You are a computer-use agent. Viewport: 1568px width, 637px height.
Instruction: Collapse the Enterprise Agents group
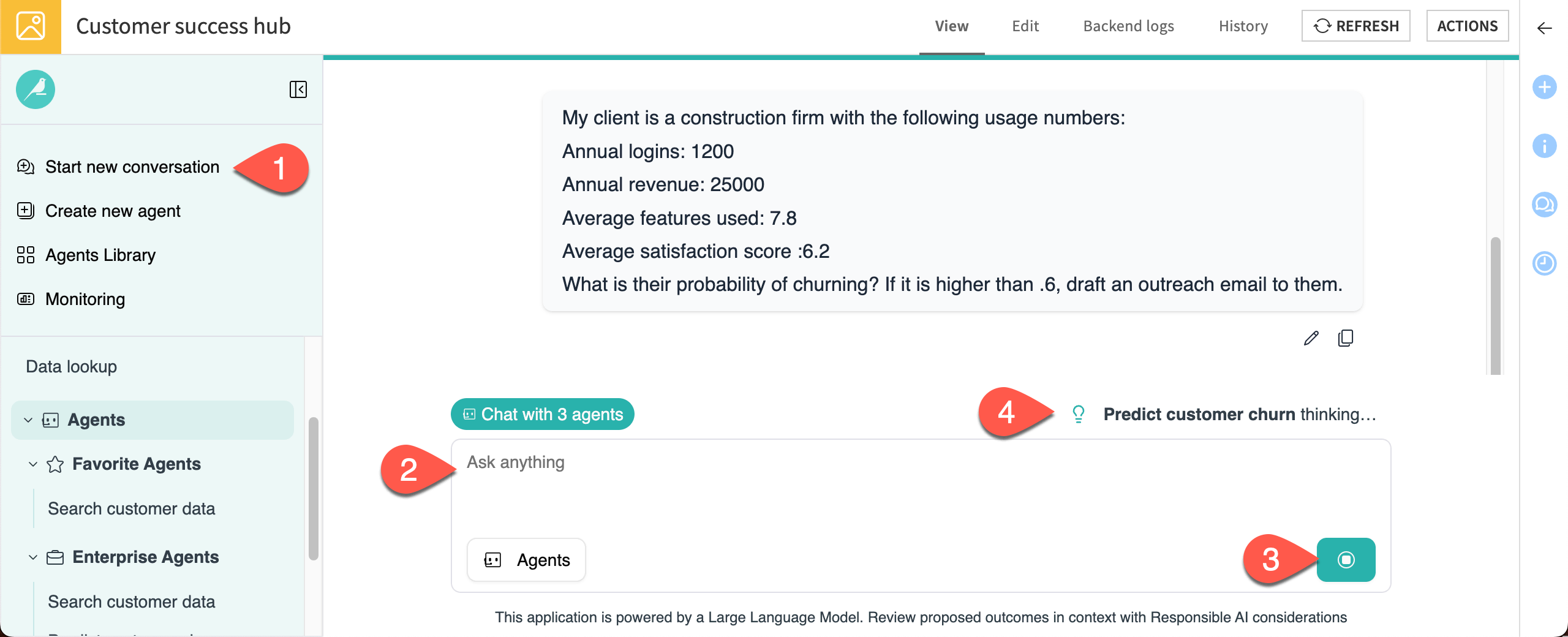(33, 557)
